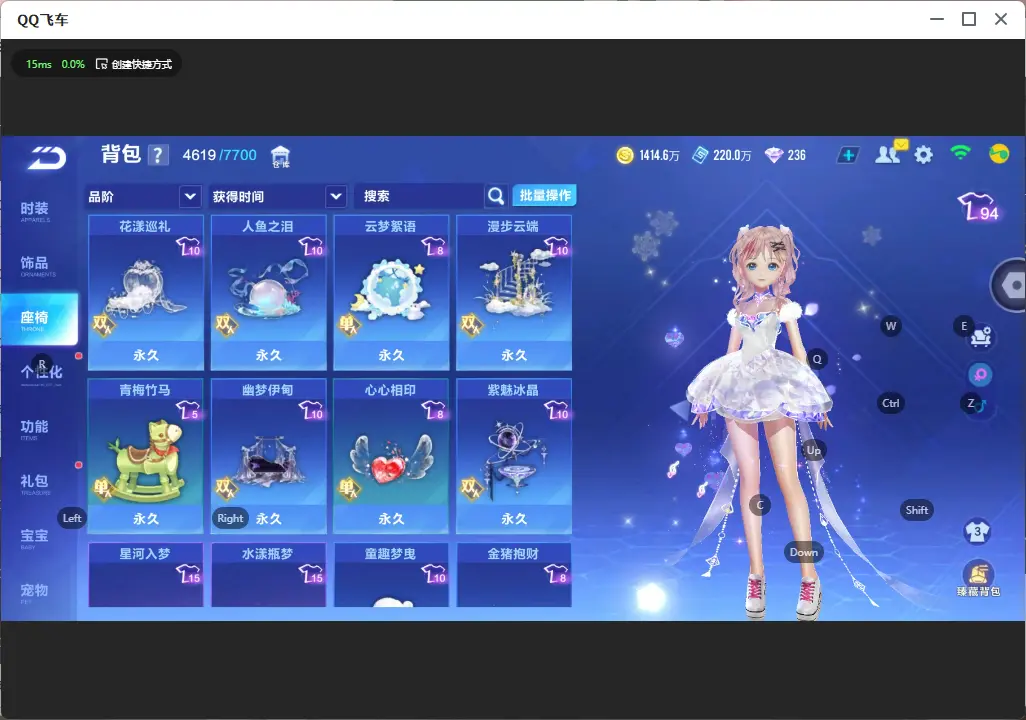Image resolution: width=1026 pixels, height=720 pixels.
Task: Open the 获得时间 sort dropdown
Action: click(x=277, y=196)
